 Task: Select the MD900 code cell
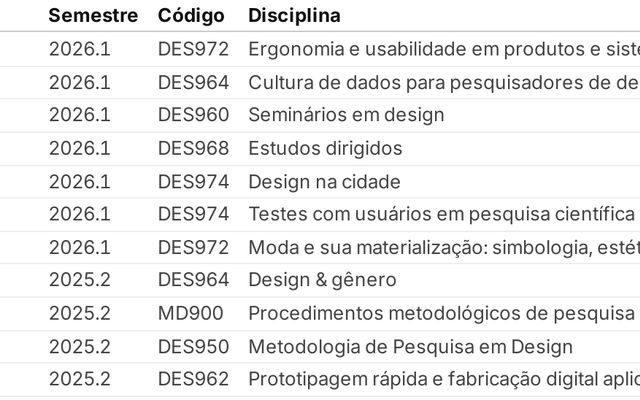(x=191, y=313)
